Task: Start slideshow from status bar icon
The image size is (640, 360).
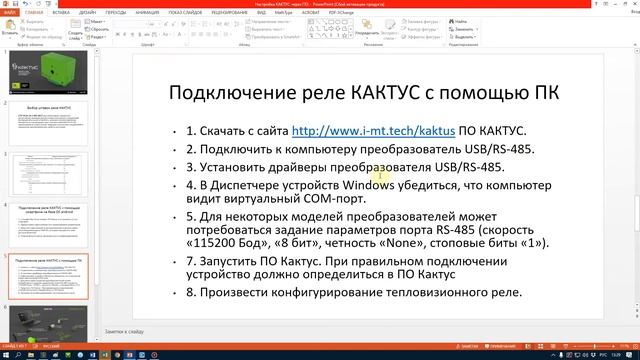Action: point(565,347)
